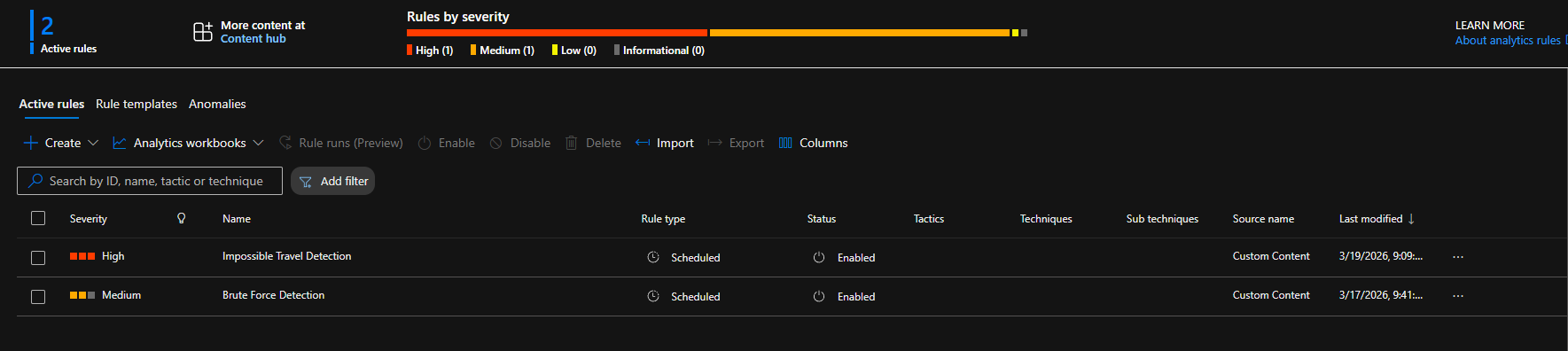Expand the Create dropdown chevron

tap(93, 143)
